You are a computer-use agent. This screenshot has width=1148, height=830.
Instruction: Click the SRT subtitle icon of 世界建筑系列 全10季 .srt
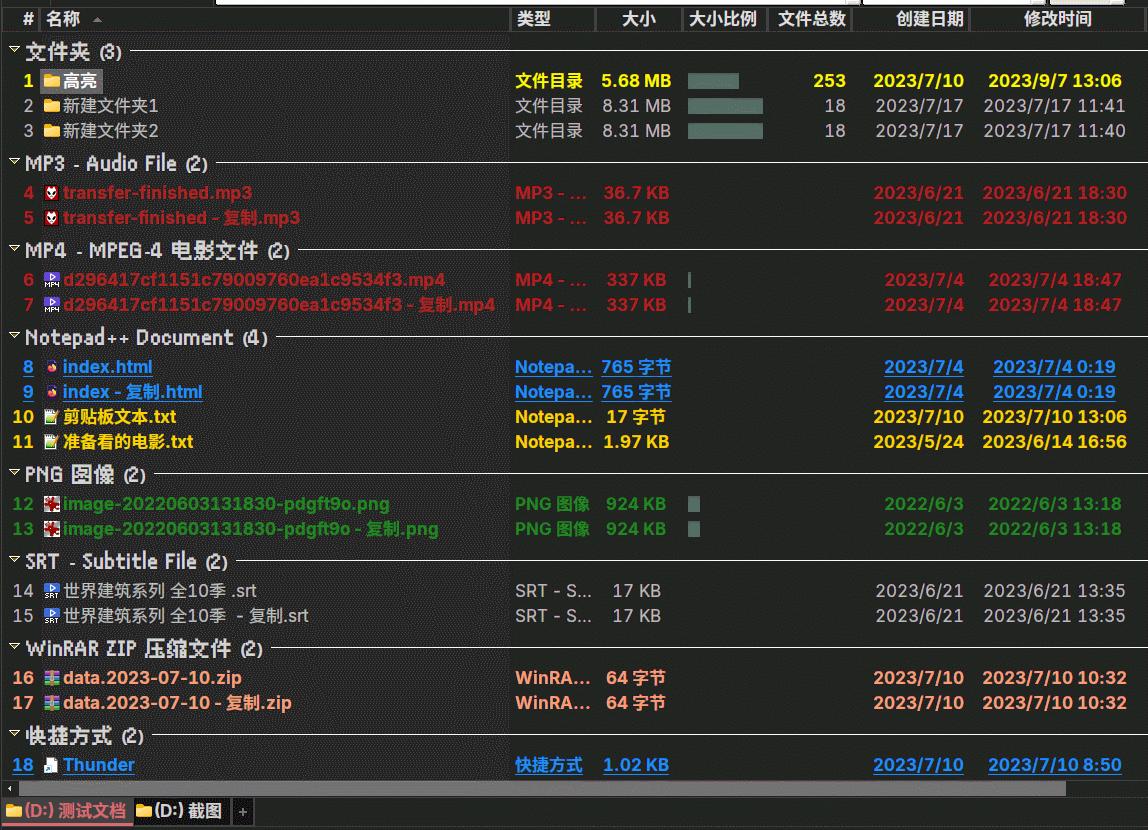[51, 591]
